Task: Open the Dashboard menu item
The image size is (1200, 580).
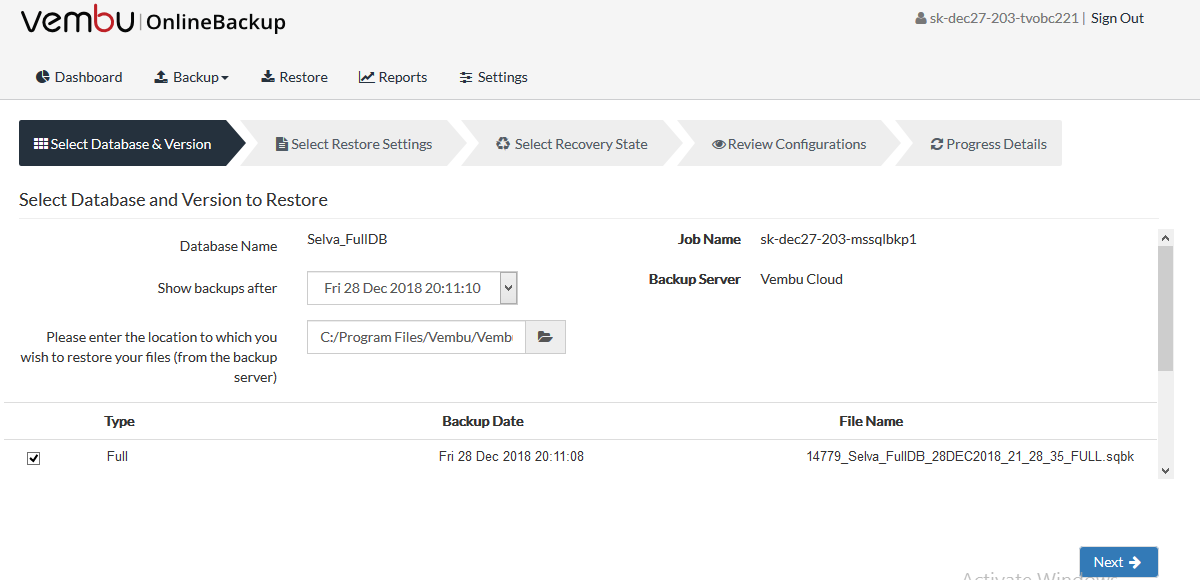Action: click(79, 77)
